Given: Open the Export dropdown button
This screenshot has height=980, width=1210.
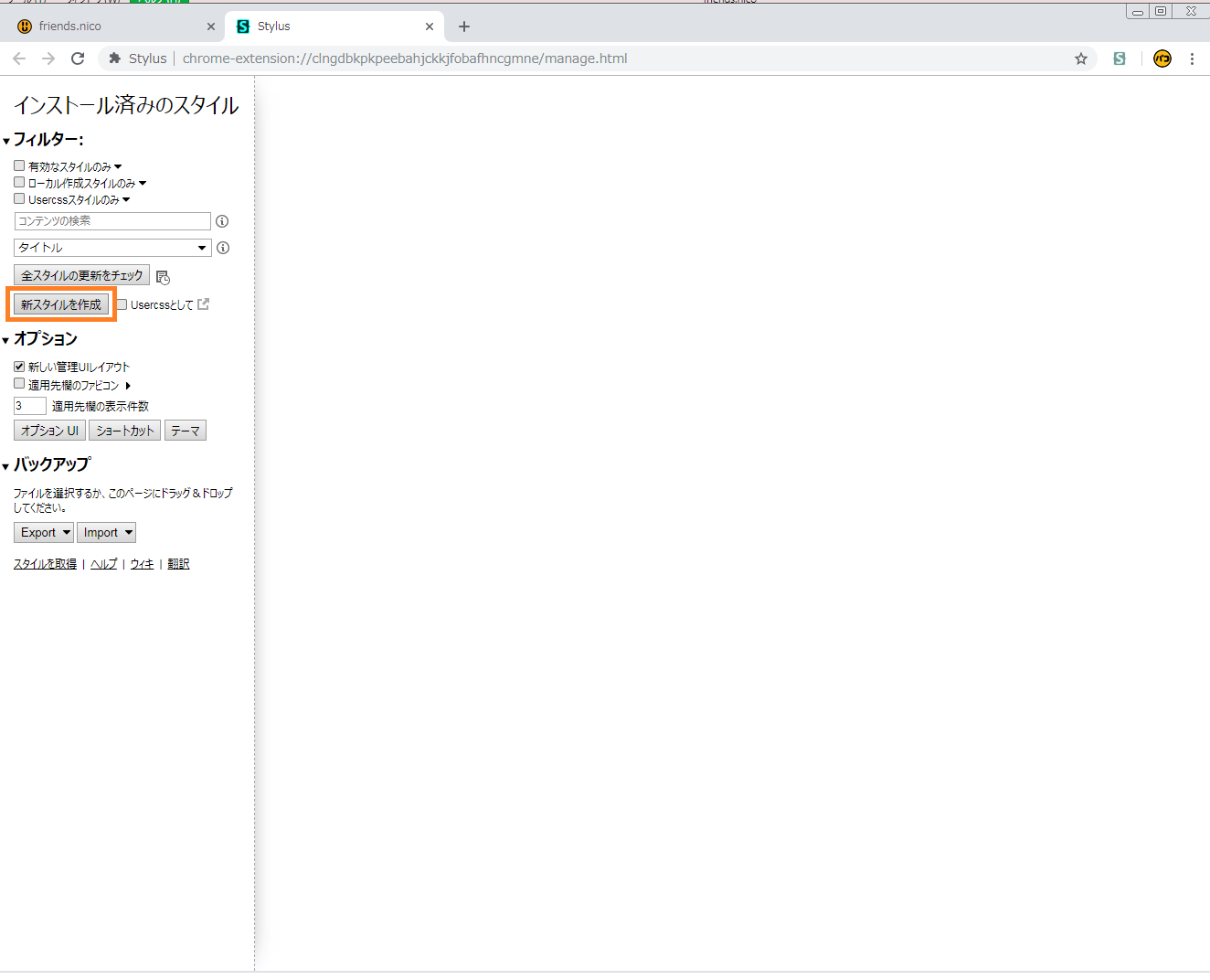Looking at the screenshot, I should (x=44, y=533).
